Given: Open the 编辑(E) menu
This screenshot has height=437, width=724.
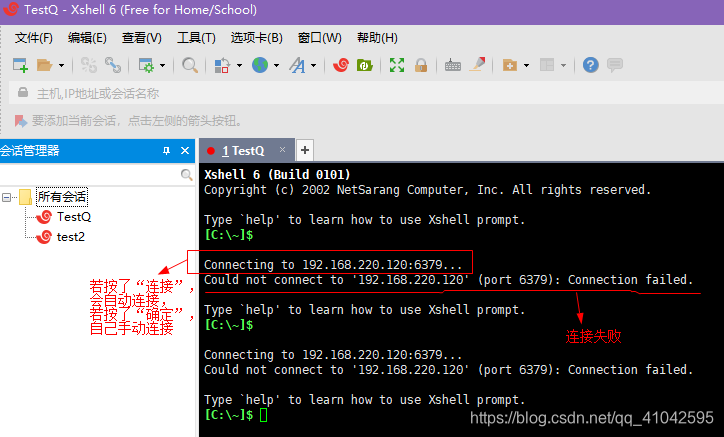Looking at the screenshot, I should click(x=87, y=38).
